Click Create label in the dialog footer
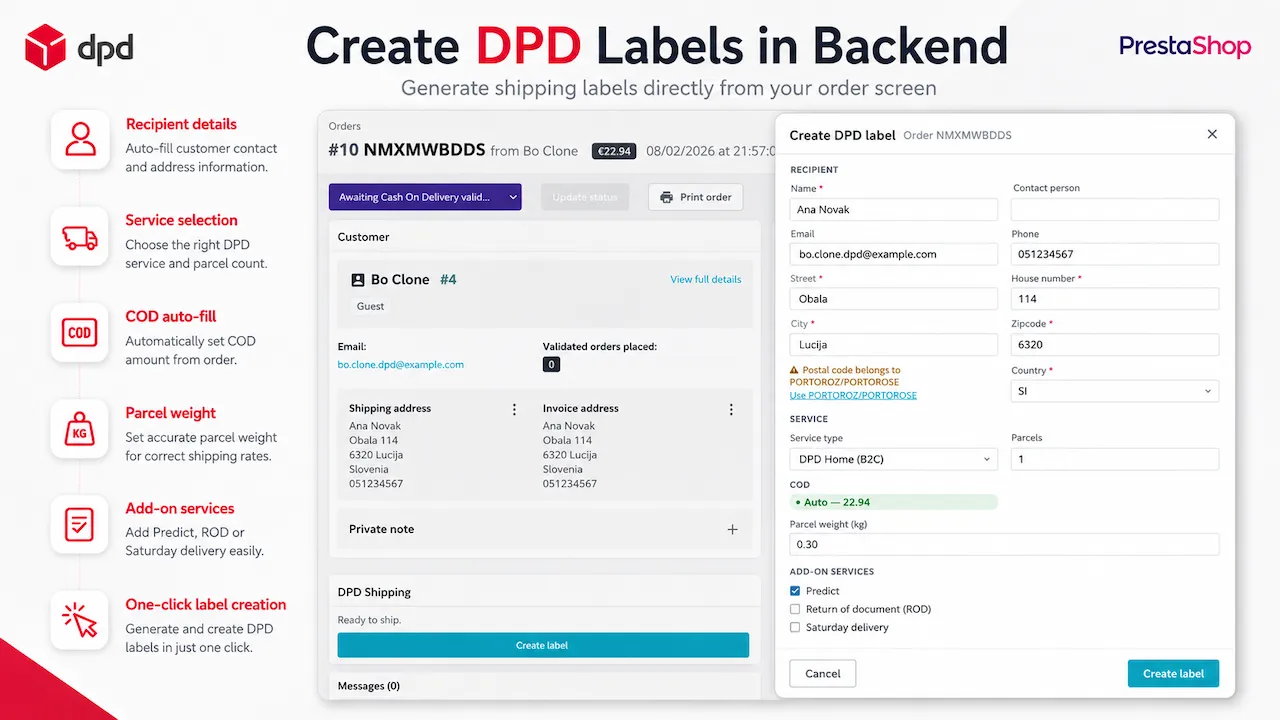The width and height of the screenshot is (1280, 720). click(1173, 673)
